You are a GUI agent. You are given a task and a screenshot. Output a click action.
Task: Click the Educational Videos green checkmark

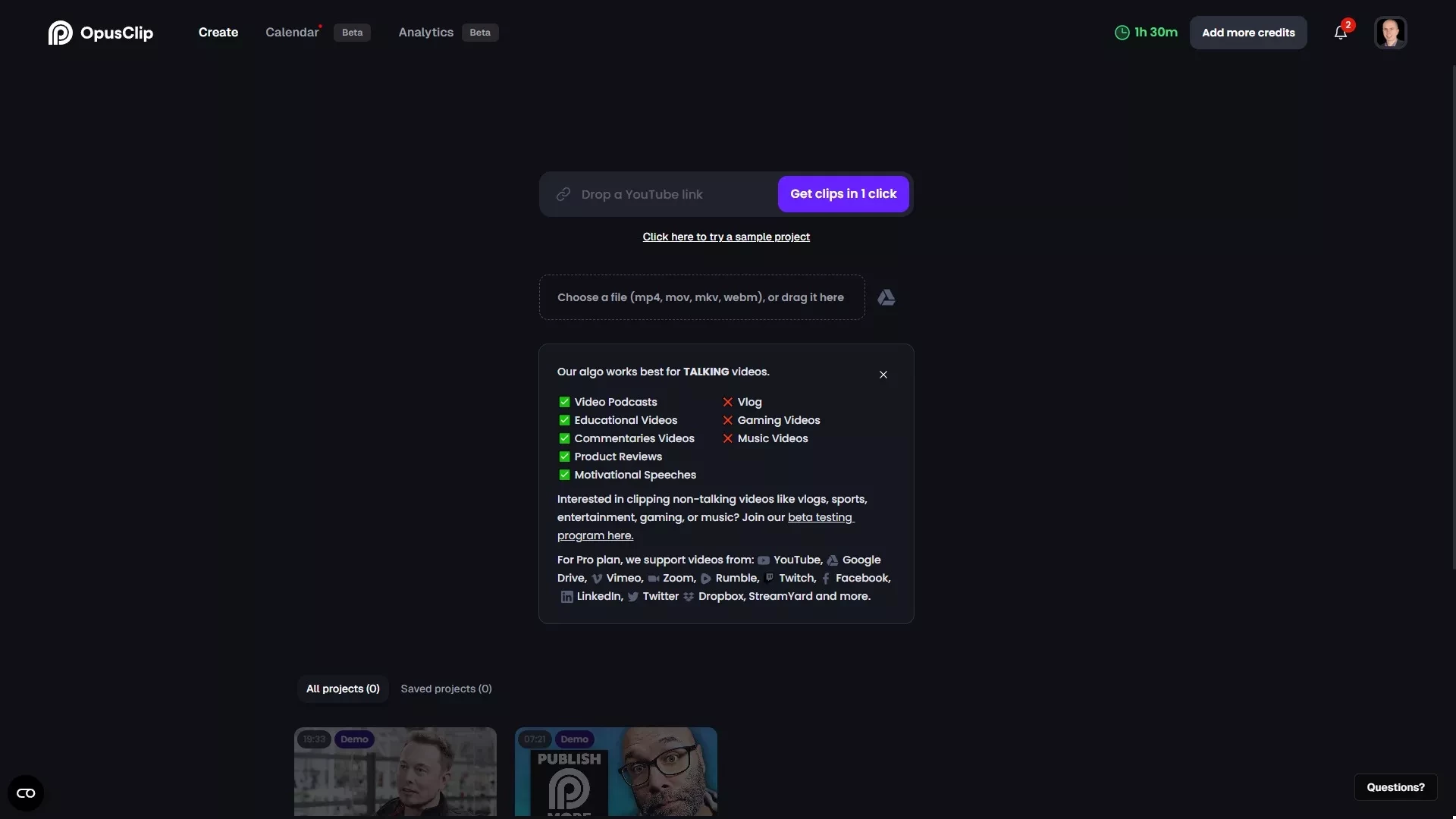coord(564,420)
